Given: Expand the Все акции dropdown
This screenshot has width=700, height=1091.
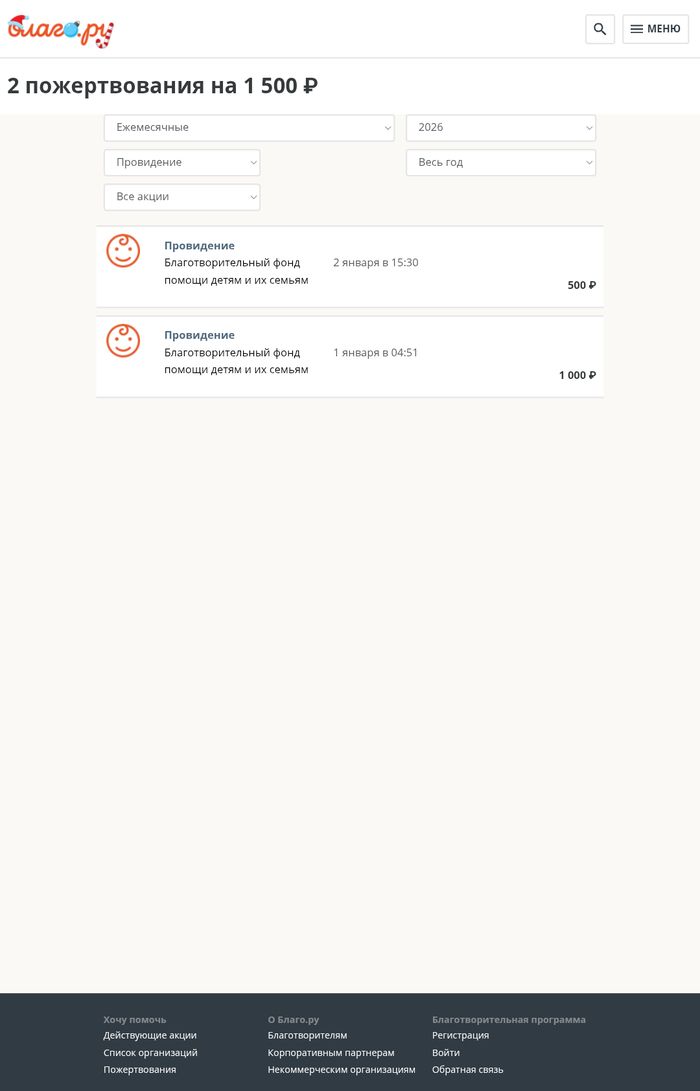Looking at the screenshot, I should [182, 197].
